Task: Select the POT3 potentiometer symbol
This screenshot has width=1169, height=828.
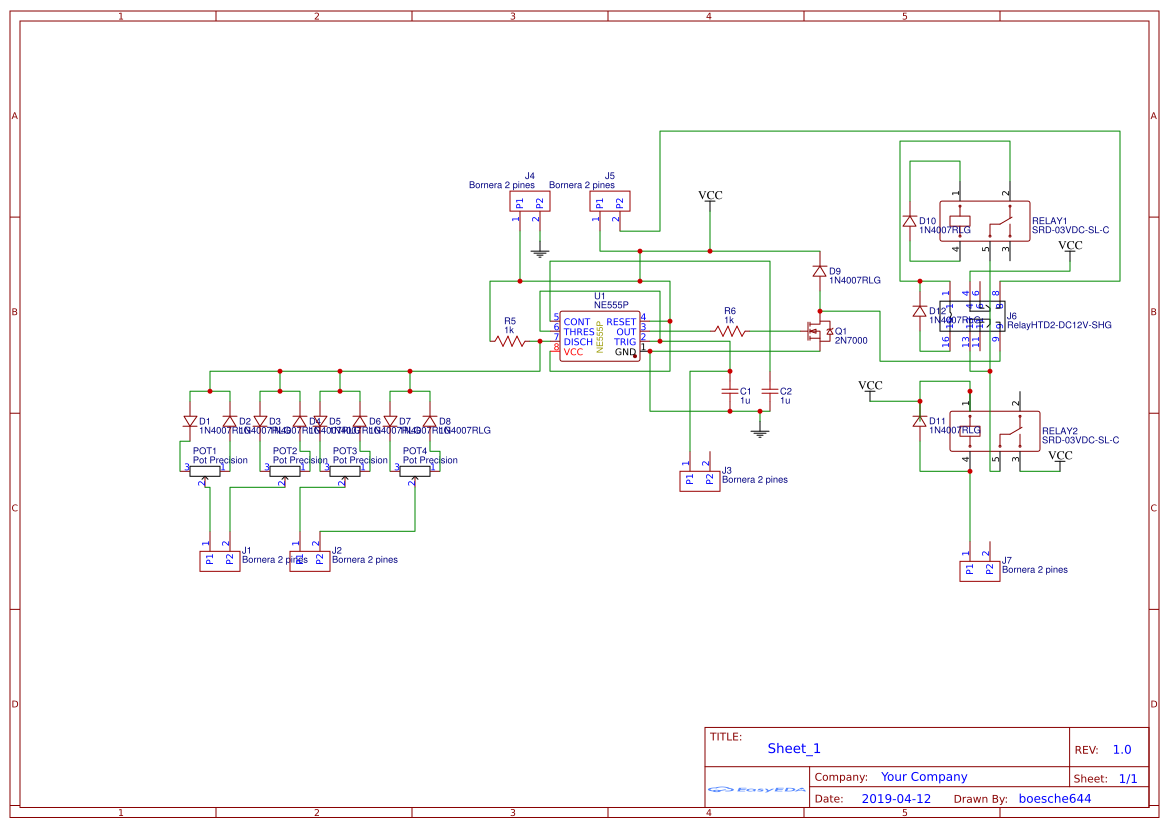Action: coord(344,471)
